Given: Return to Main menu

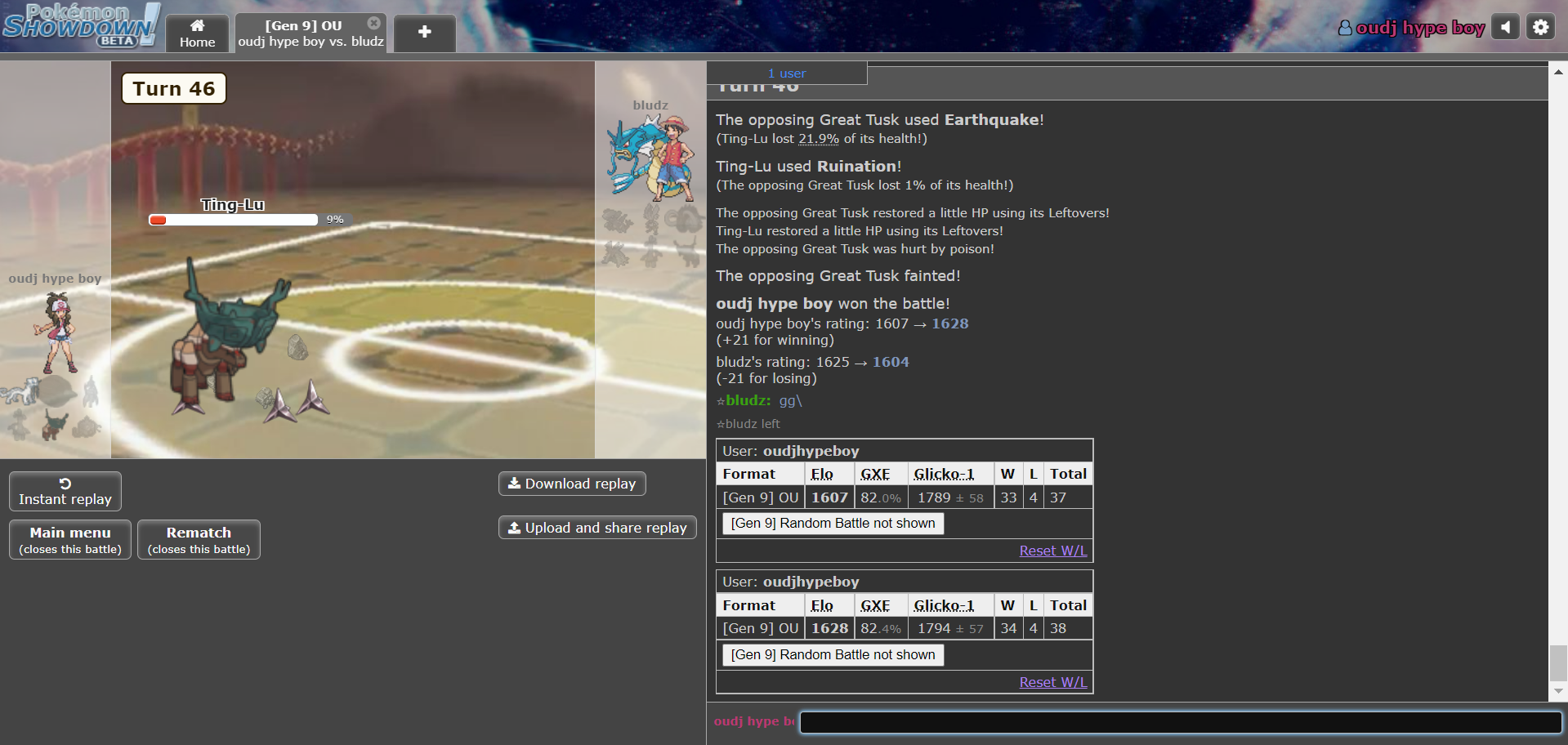Looking at the screenshot, I should 70,540.
